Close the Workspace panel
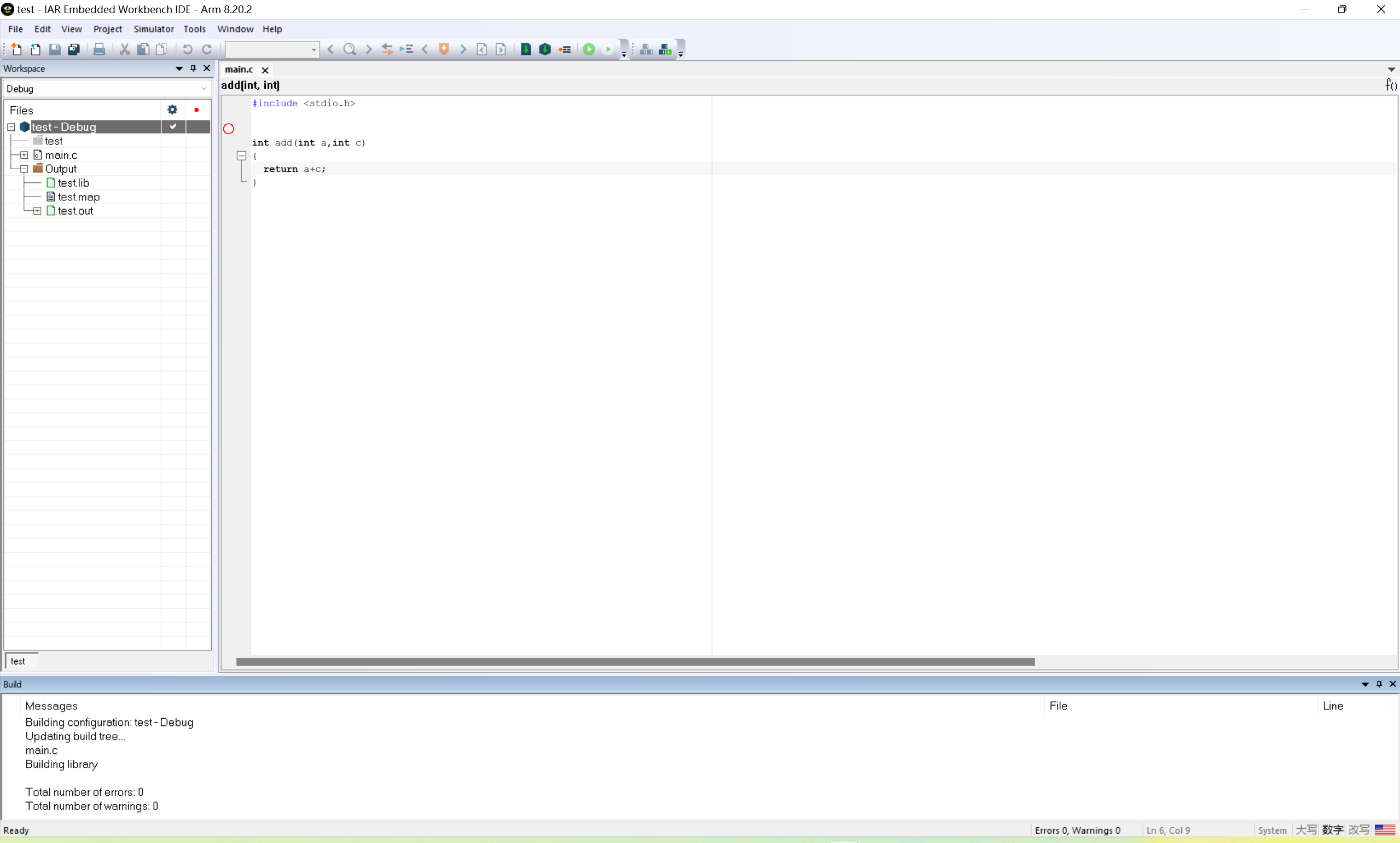The width and height of the screenshot is (1400, 843). coord(207,68)
